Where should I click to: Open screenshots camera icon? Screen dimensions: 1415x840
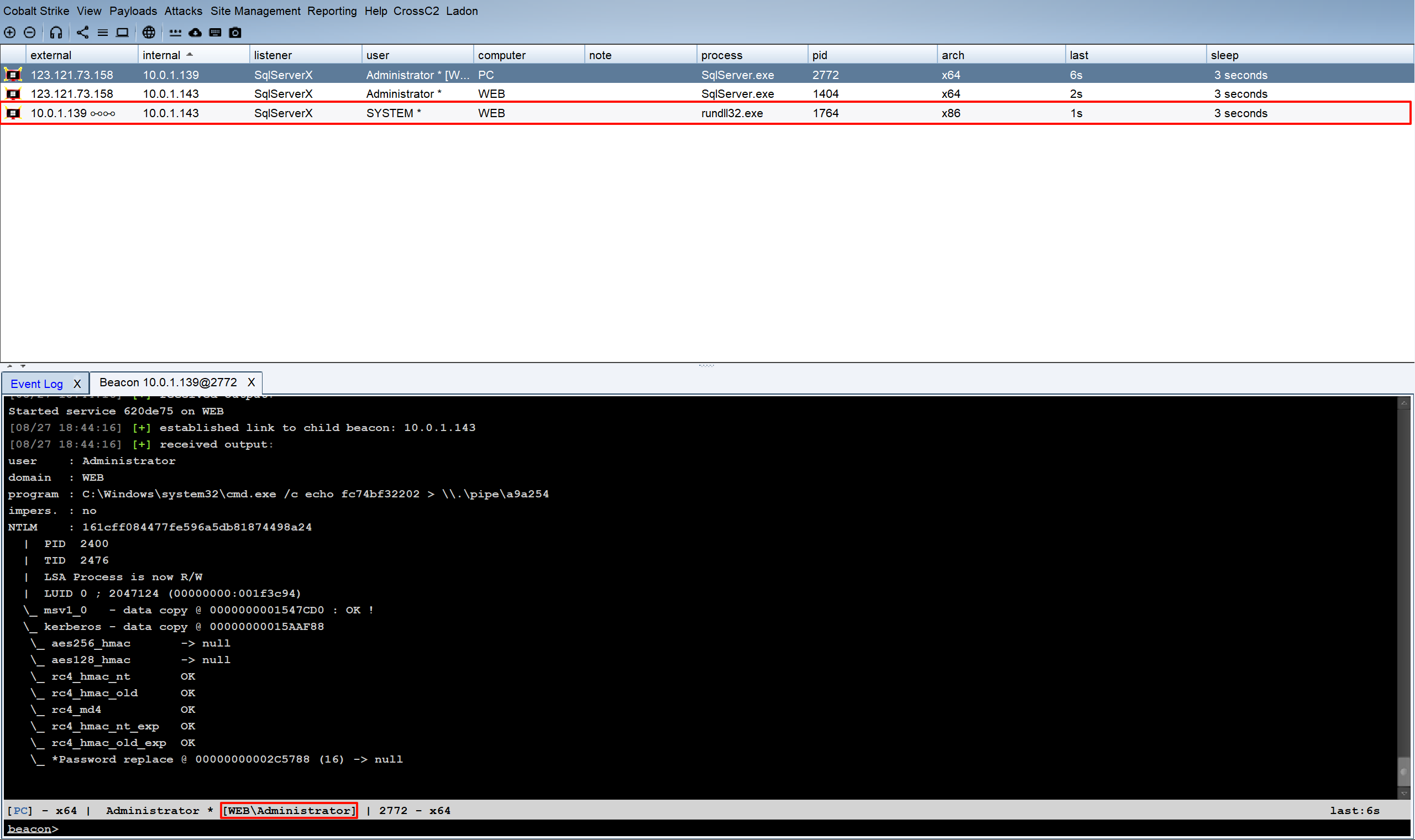pyautogui.click(x=235, y=32)
